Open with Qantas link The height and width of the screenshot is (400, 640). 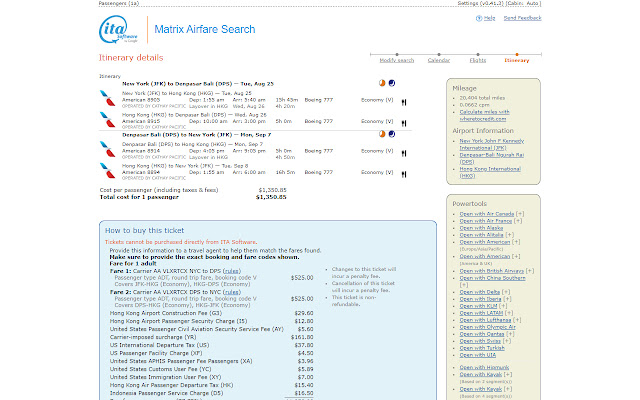click(482, 334)
